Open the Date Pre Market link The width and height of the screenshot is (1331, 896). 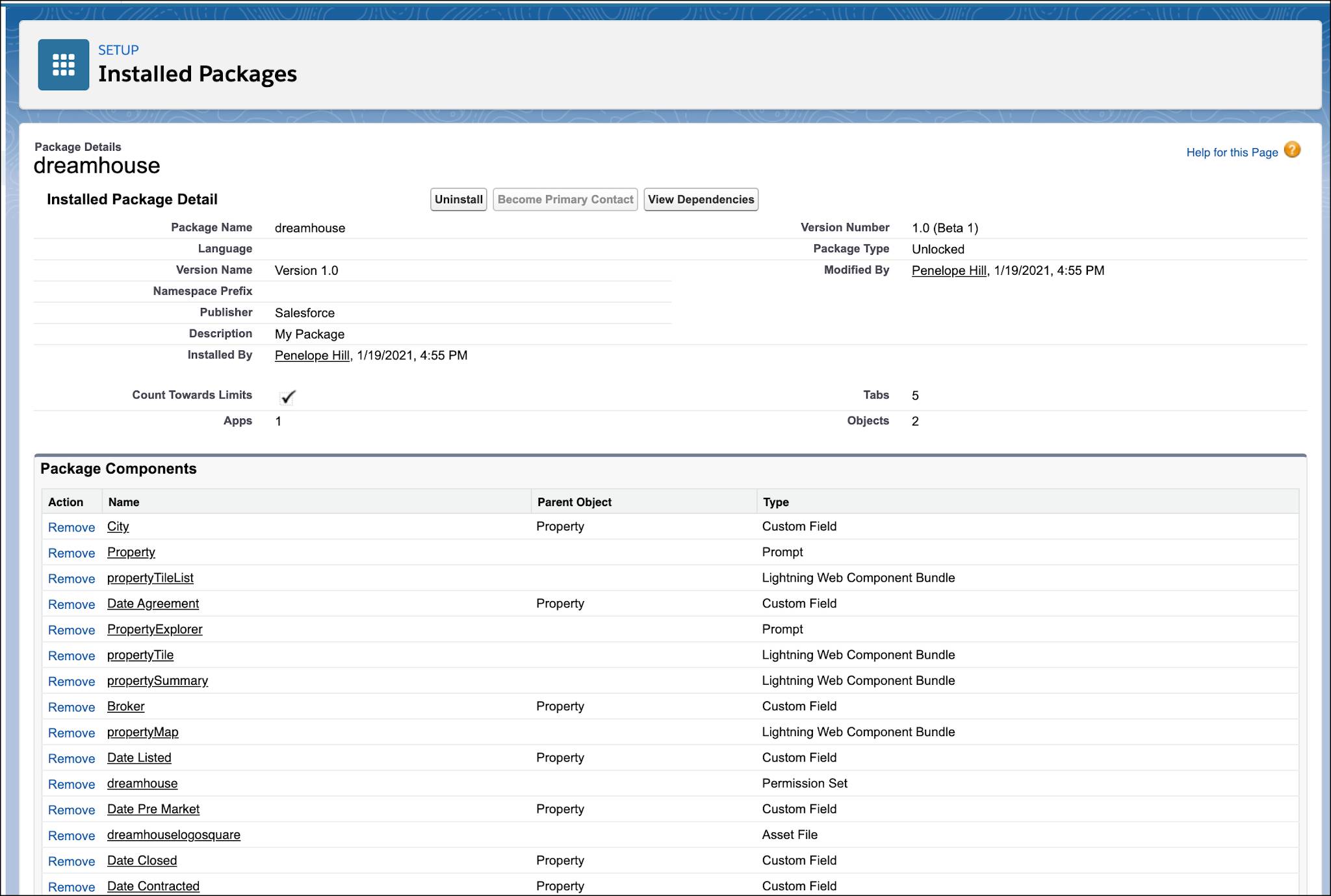click(153, 809)
